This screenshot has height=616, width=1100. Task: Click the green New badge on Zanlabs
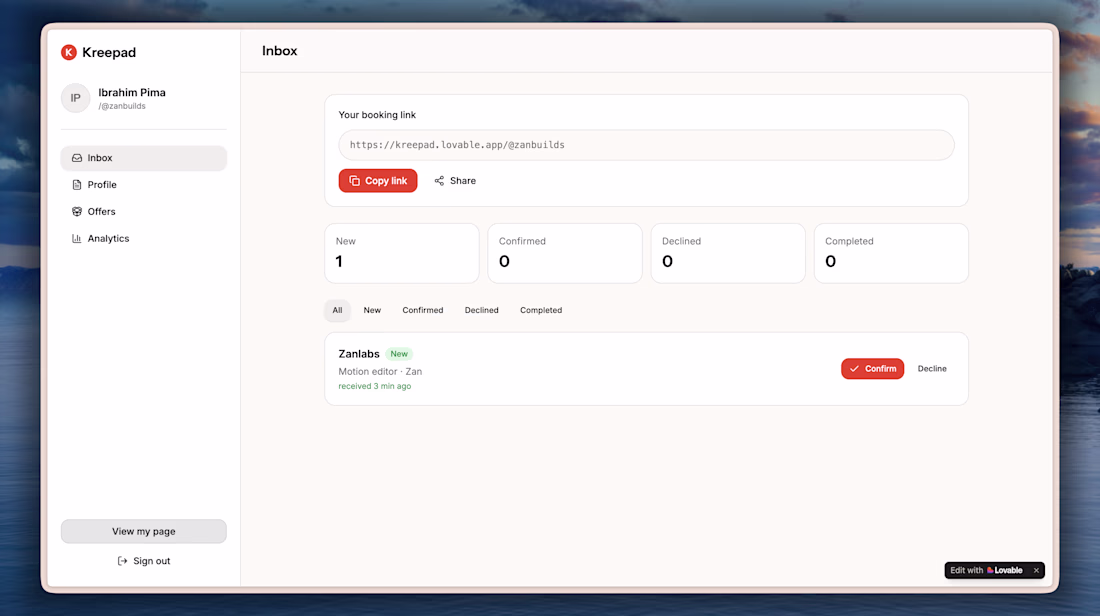click(x=398, y=354)
